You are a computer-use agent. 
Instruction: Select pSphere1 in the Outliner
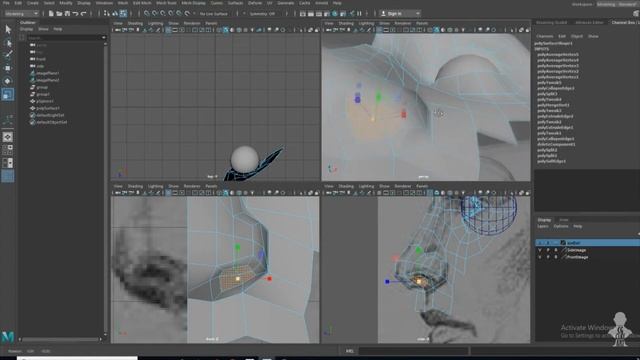tap(45, 101)
